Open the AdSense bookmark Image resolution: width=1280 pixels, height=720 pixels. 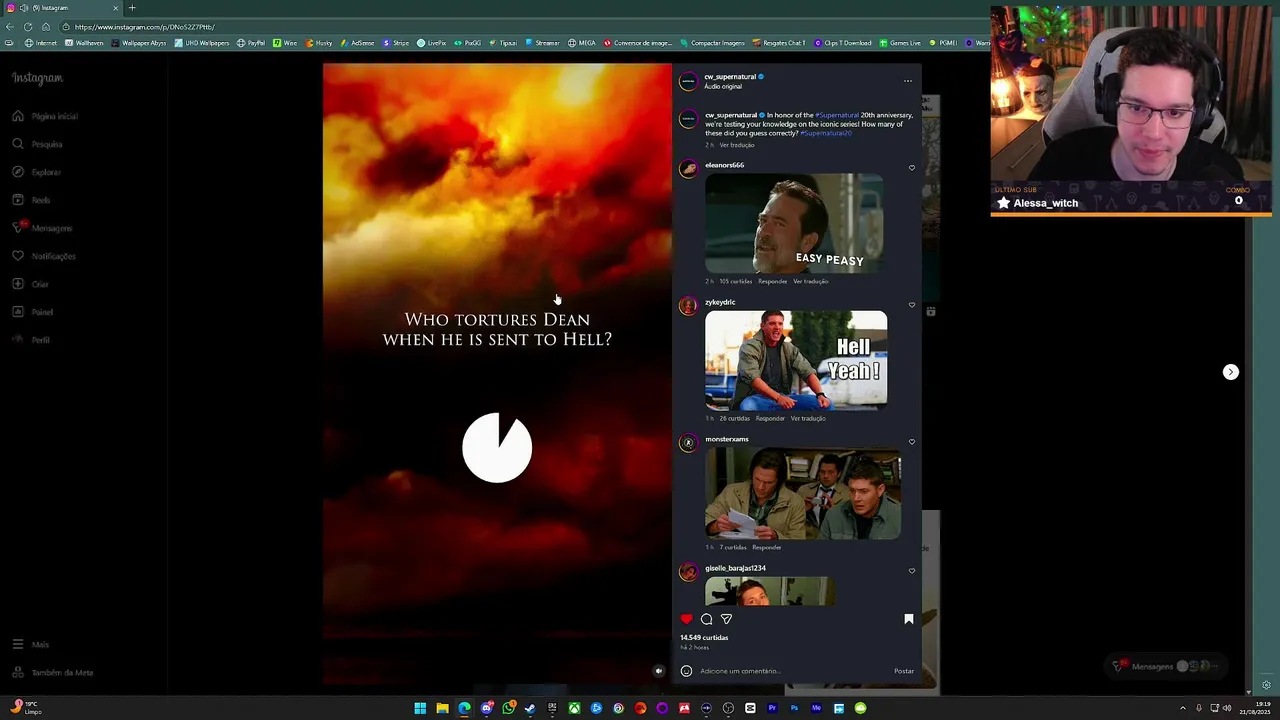click(x=357, y=43)
